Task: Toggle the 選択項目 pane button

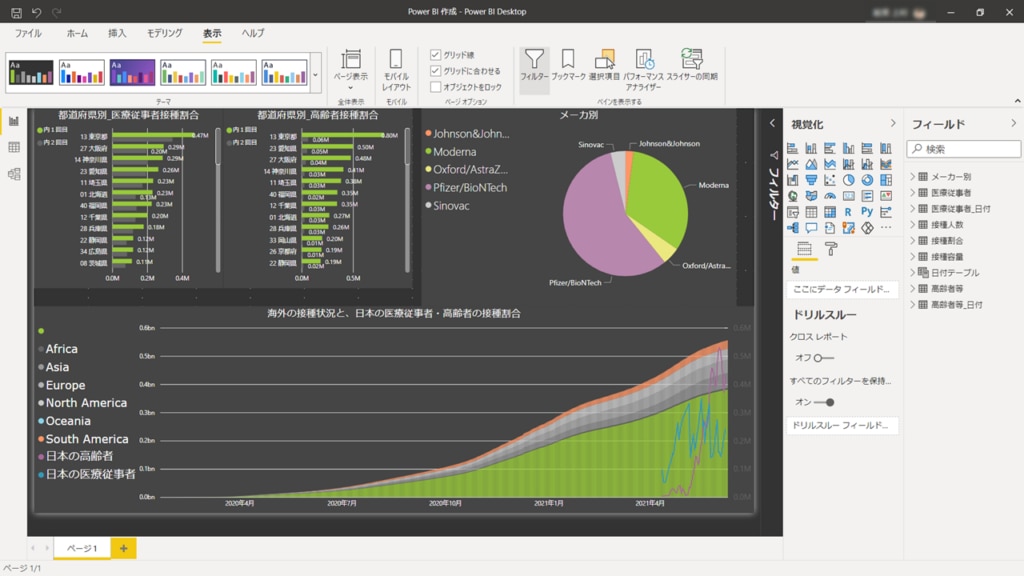Action: [604, 65]
